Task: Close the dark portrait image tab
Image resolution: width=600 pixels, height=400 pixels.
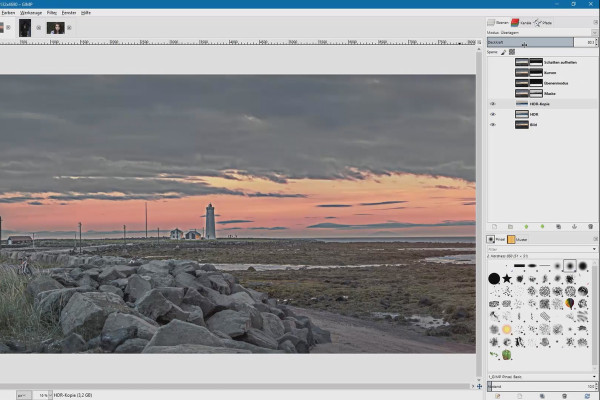Action: point(39,28)
